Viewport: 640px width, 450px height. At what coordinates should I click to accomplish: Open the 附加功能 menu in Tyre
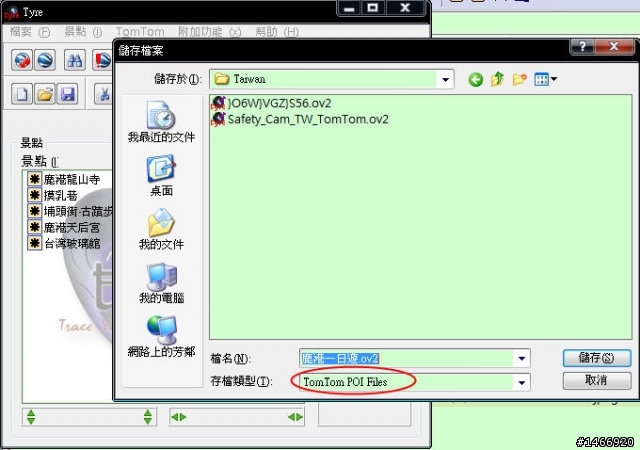tap(209, 32)
